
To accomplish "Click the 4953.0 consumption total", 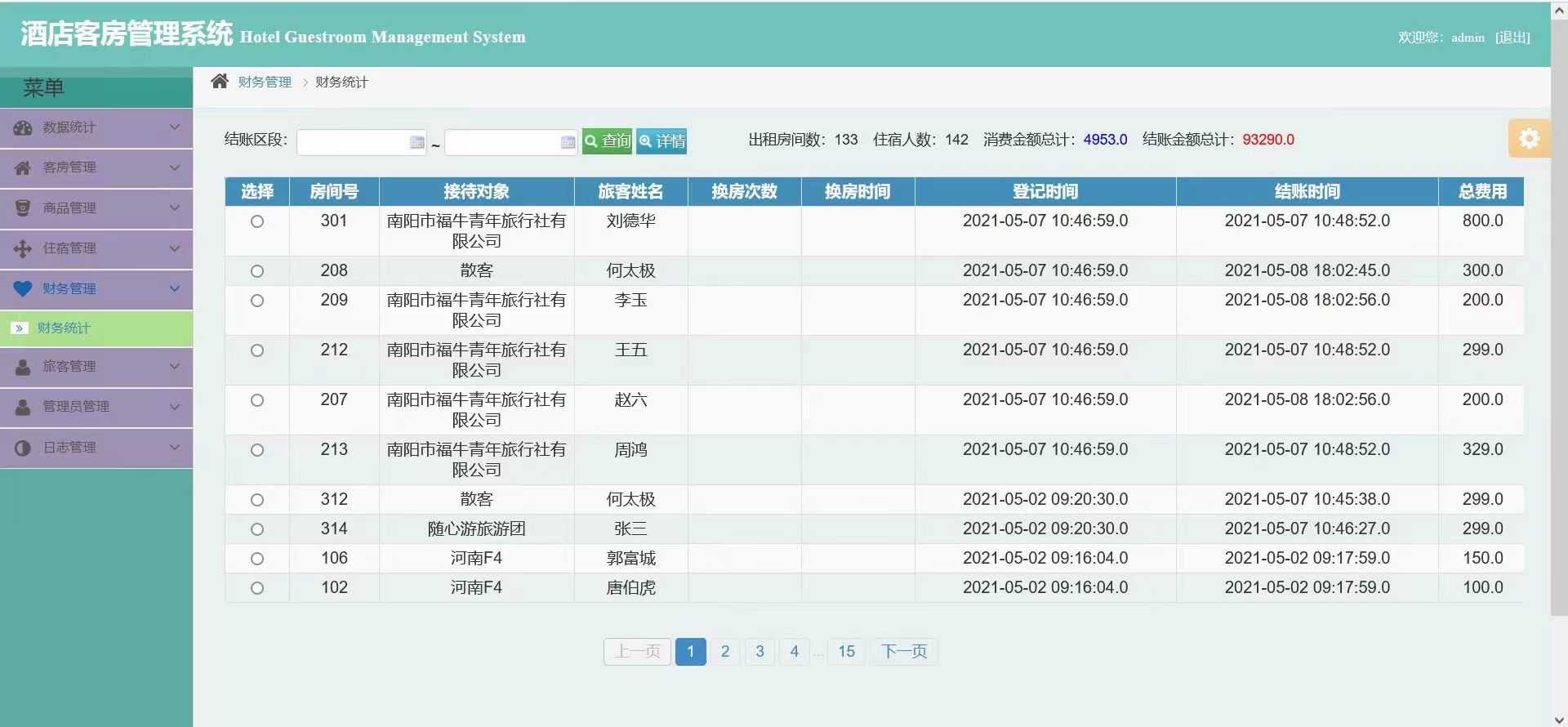I will click(1105, 140).
